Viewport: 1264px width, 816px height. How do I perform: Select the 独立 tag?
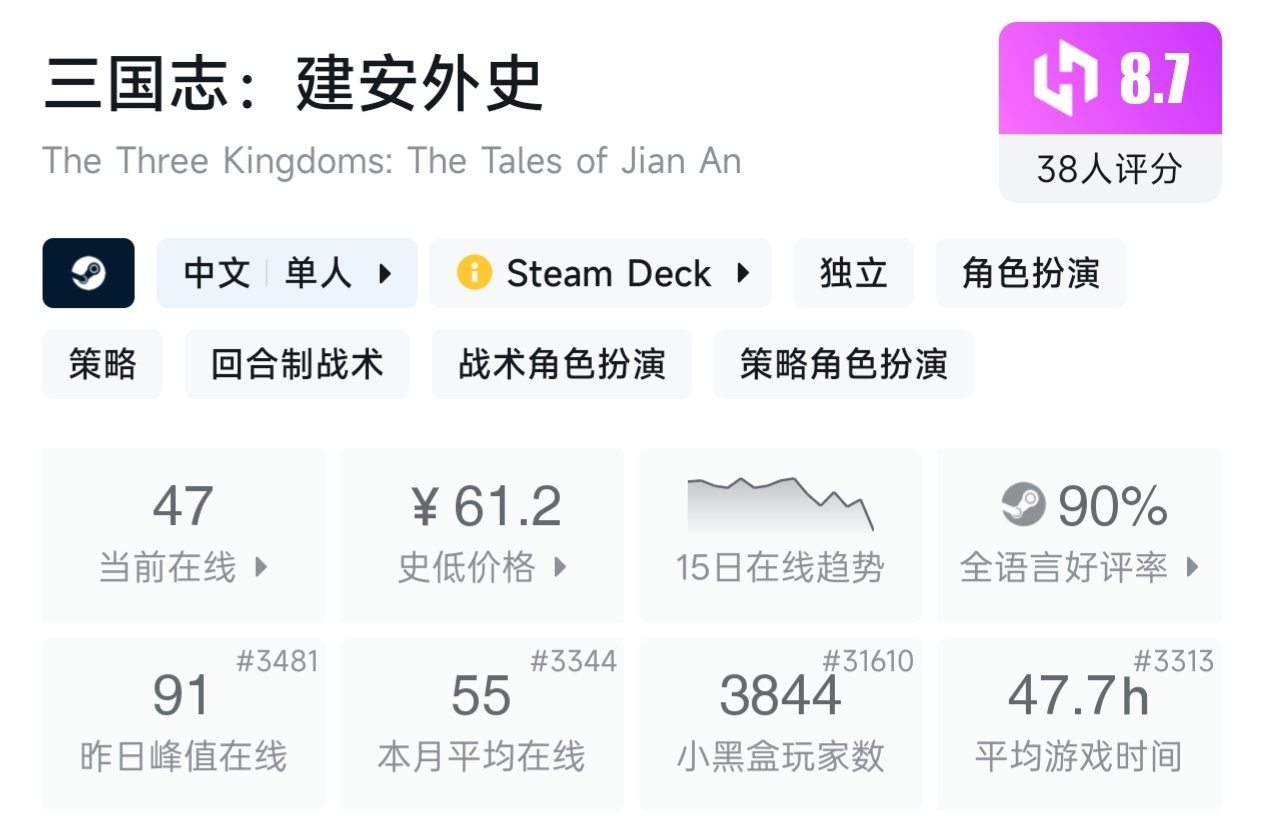click(853, 273)
